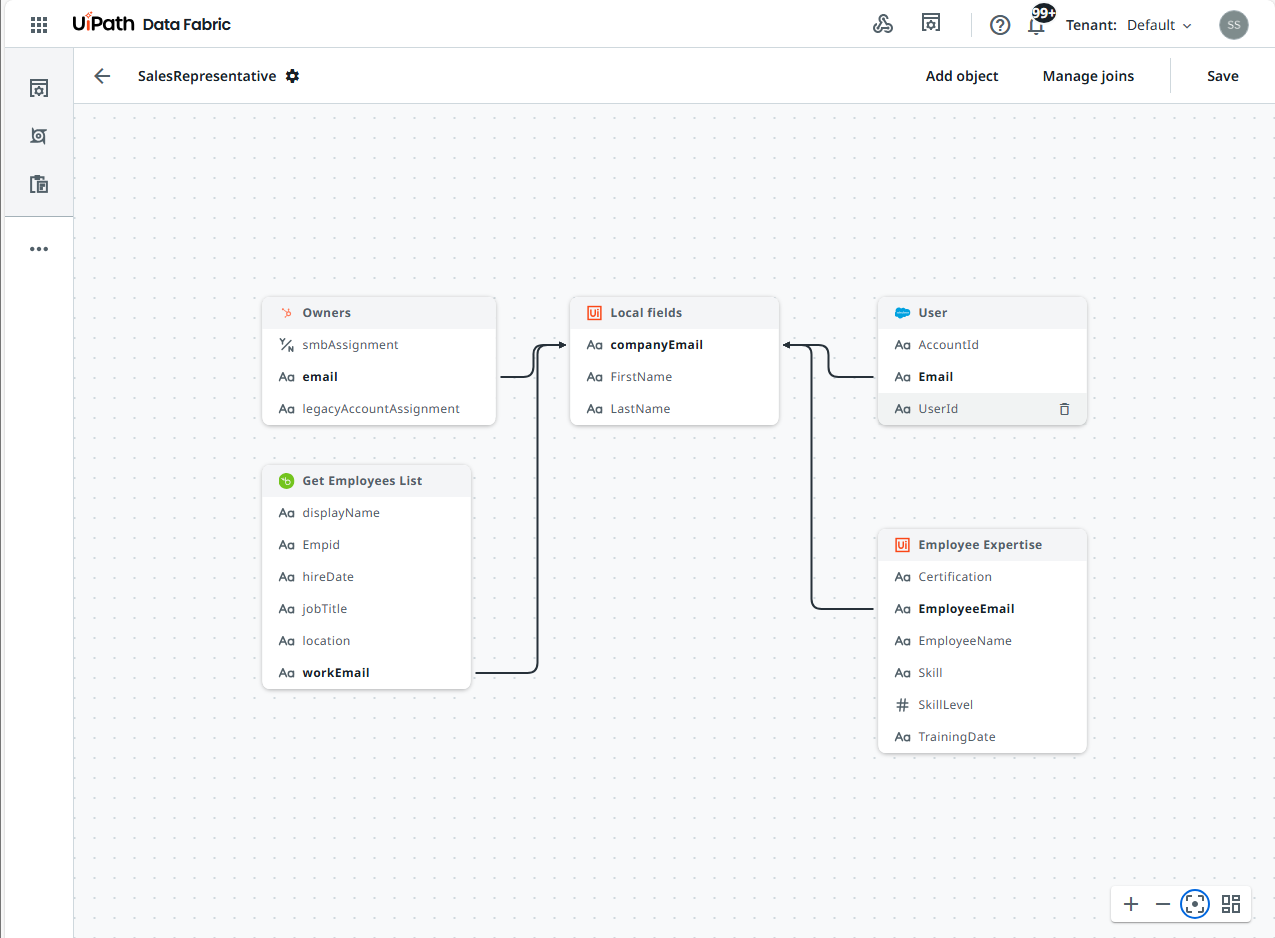This screenshot has width=1275, height=938.
Task: Click the fit to screen icon
Action: [x=1195, y=904]
